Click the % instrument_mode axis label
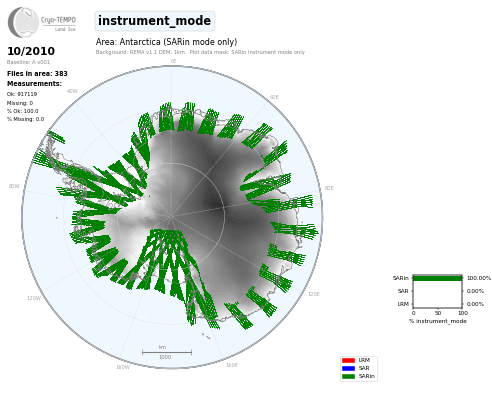Image resolution: width=492 pixels, height=410 pixels. tap(438, 321)
